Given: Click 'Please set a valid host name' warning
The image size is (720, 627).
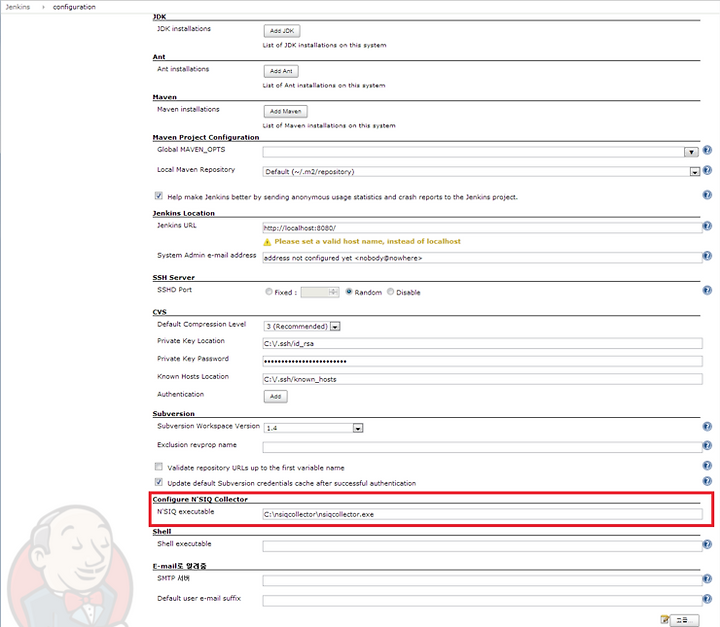Looking at the screenshot, I should [367, 242].
